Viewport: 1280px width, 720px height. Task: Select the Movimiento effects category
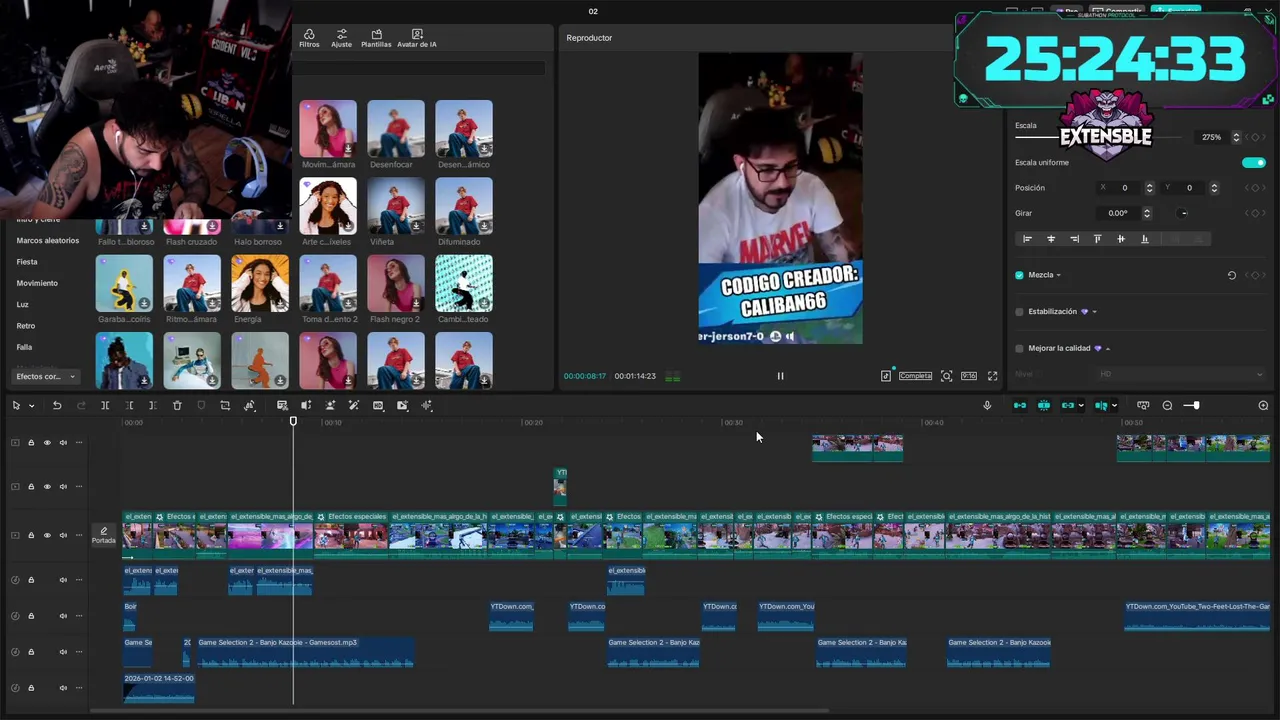pyautogui.click(x=37, y=283)
